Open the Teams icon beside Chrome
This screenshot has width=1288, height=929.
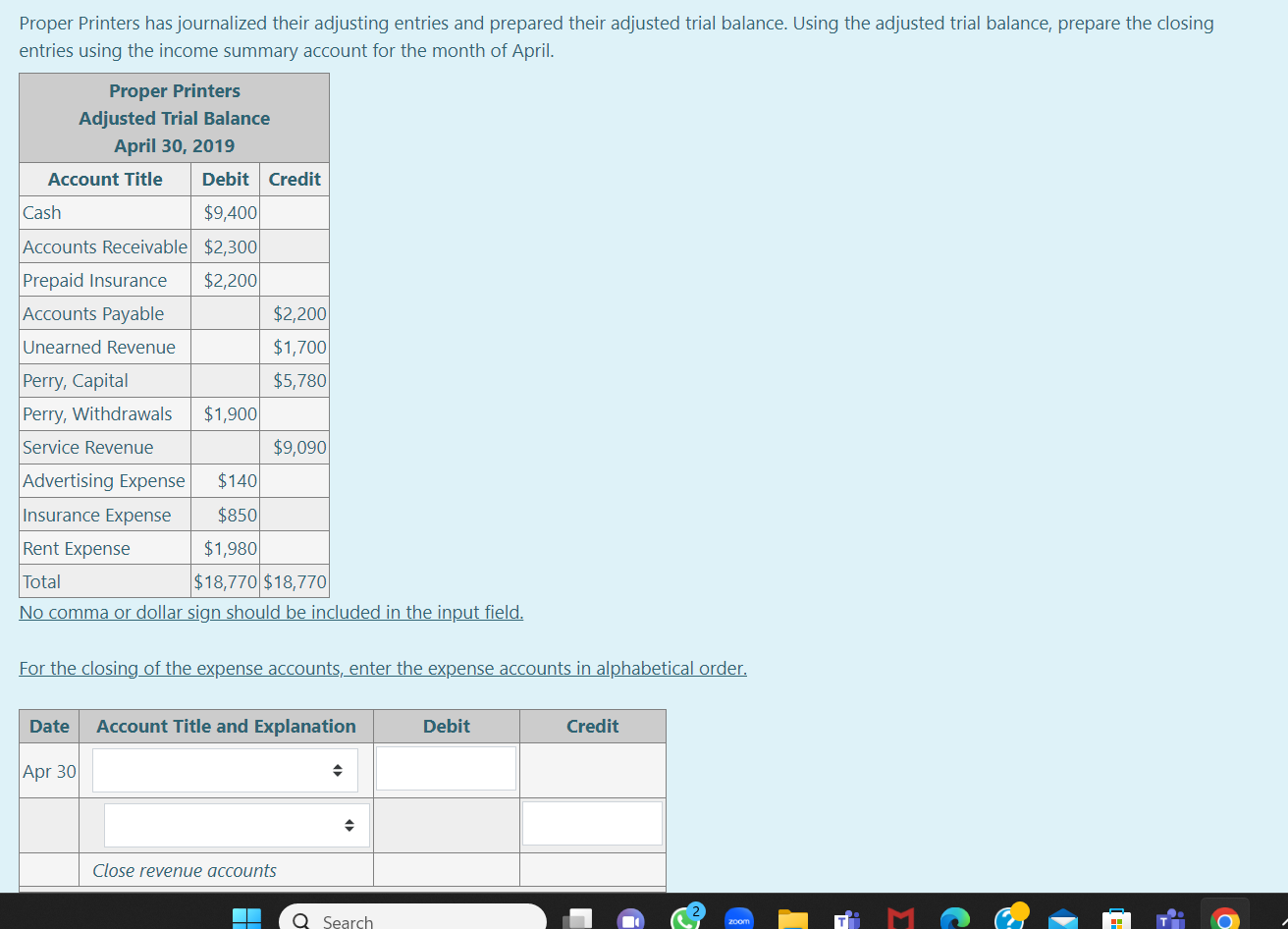[x=1169, y=920]
